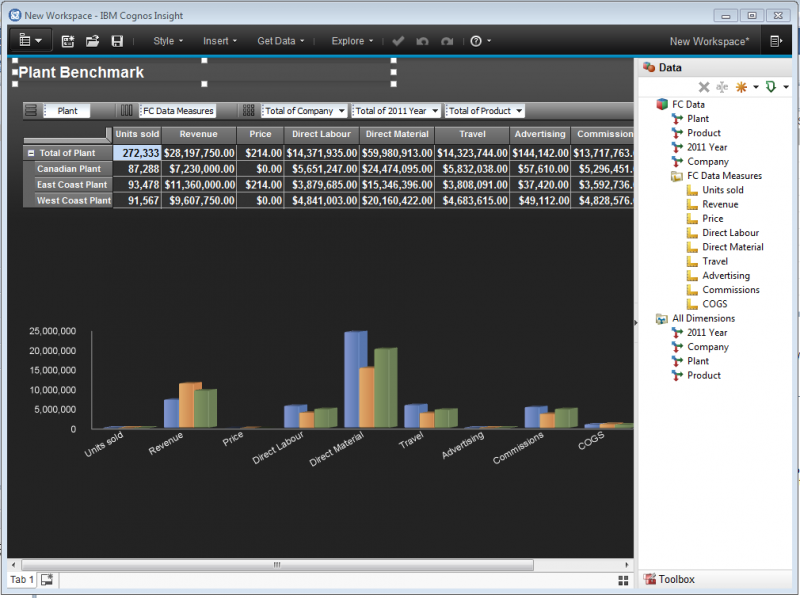This screenshot has height=598, width=800.
Task: Select Tab 1 at the bottom
Action: click(20, 579)
